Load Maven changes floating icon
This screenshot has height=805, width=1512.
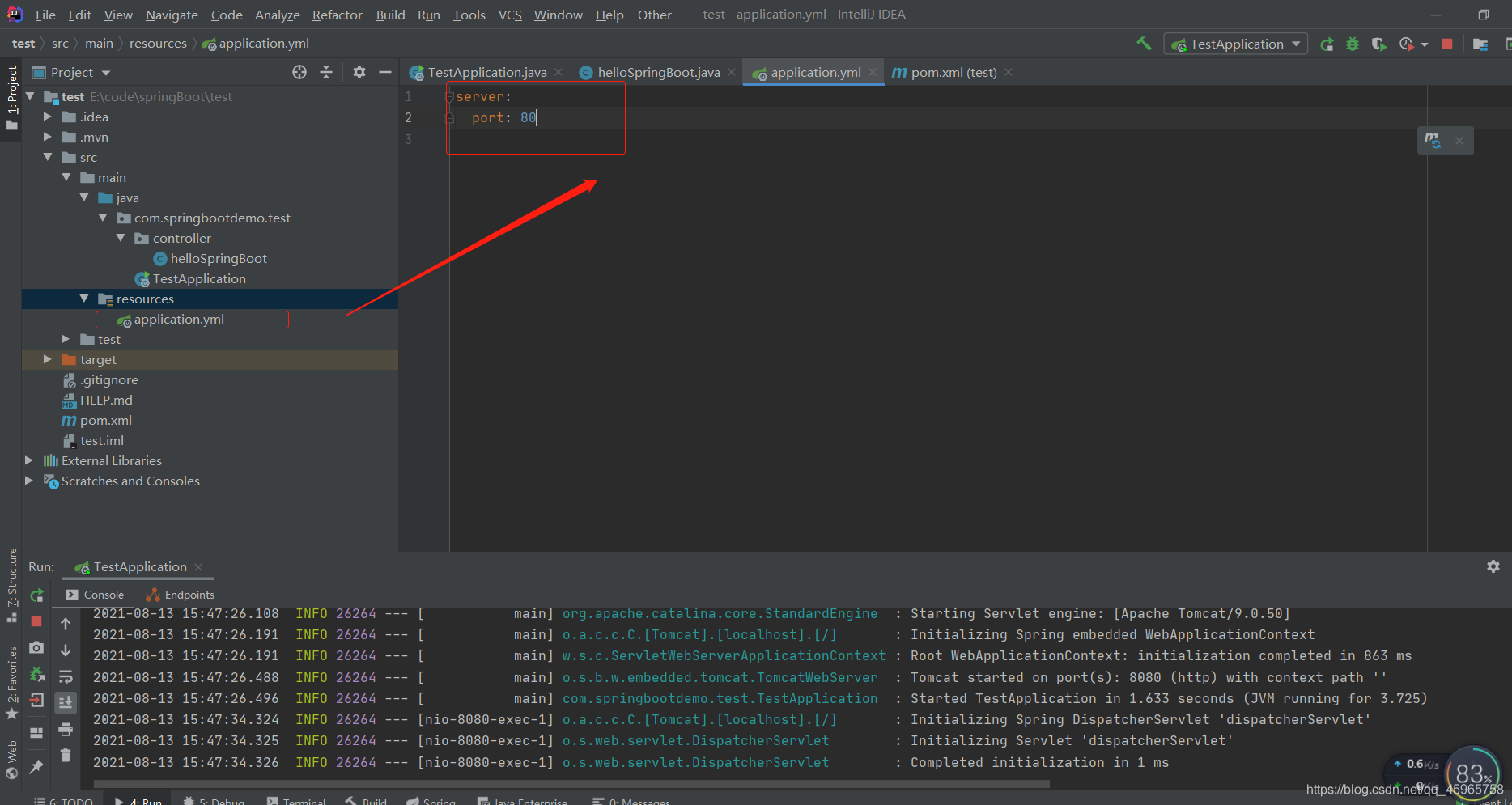click(x=1433, y=140)
